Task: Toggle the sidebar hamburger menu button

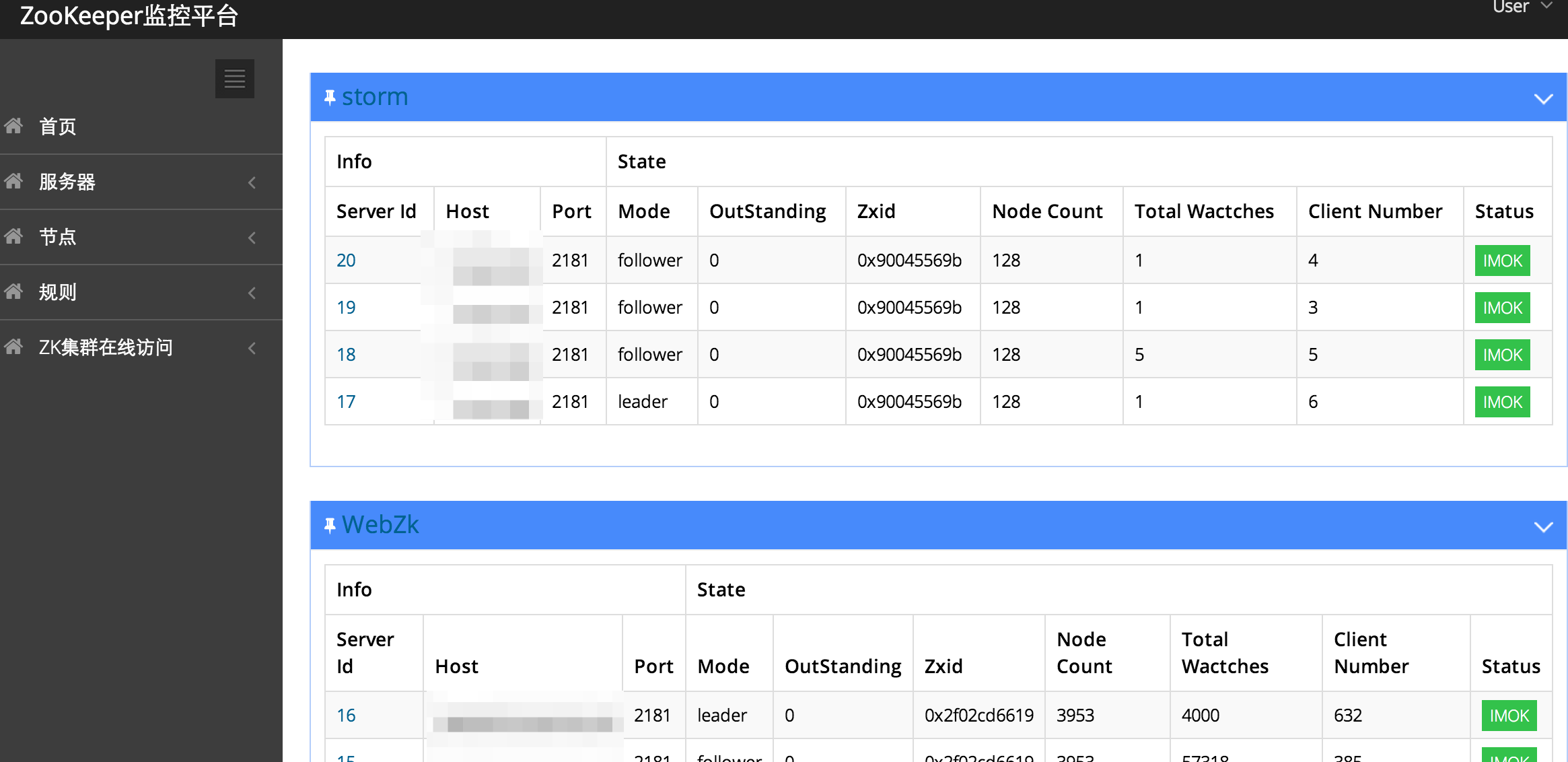Action: tap(234, 79)
